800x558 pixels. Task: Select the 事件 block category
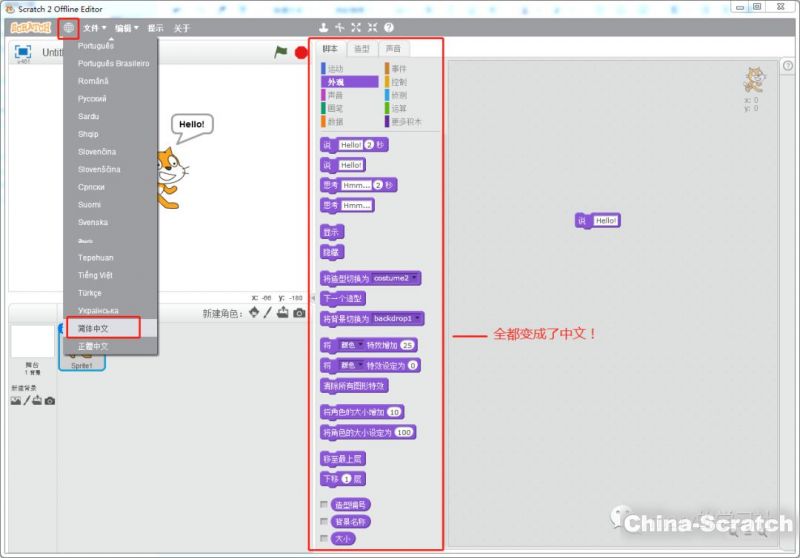click(411, 68)
